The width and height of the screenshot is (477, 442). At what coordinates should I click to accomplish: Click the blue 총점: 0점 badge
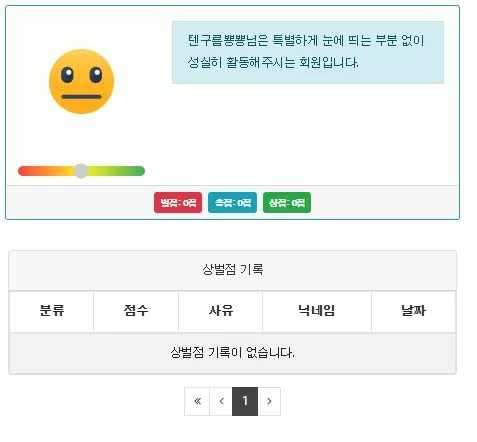[232, 202]
